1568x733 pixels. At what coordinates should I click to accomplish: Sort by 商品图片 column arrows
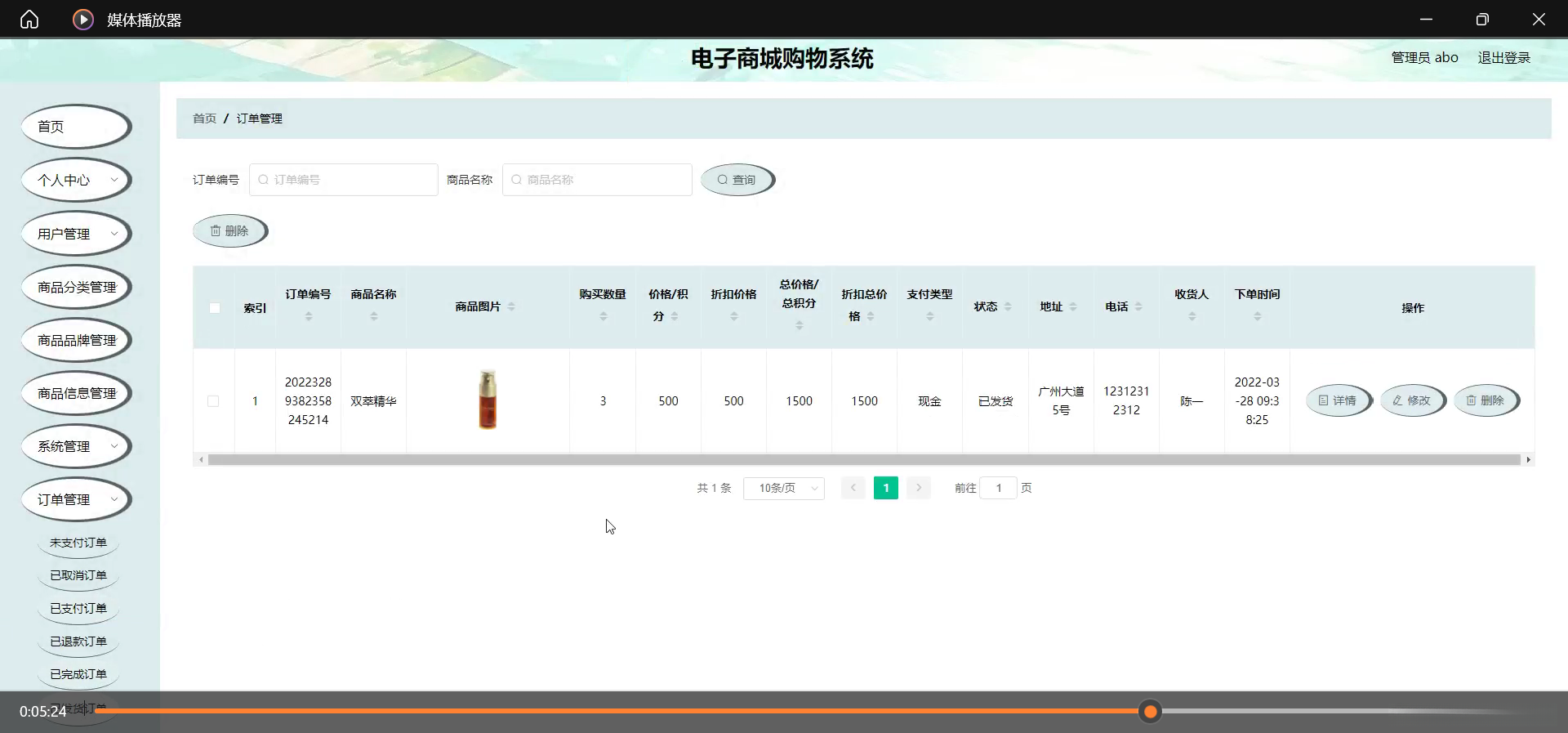tap(511, 306)
